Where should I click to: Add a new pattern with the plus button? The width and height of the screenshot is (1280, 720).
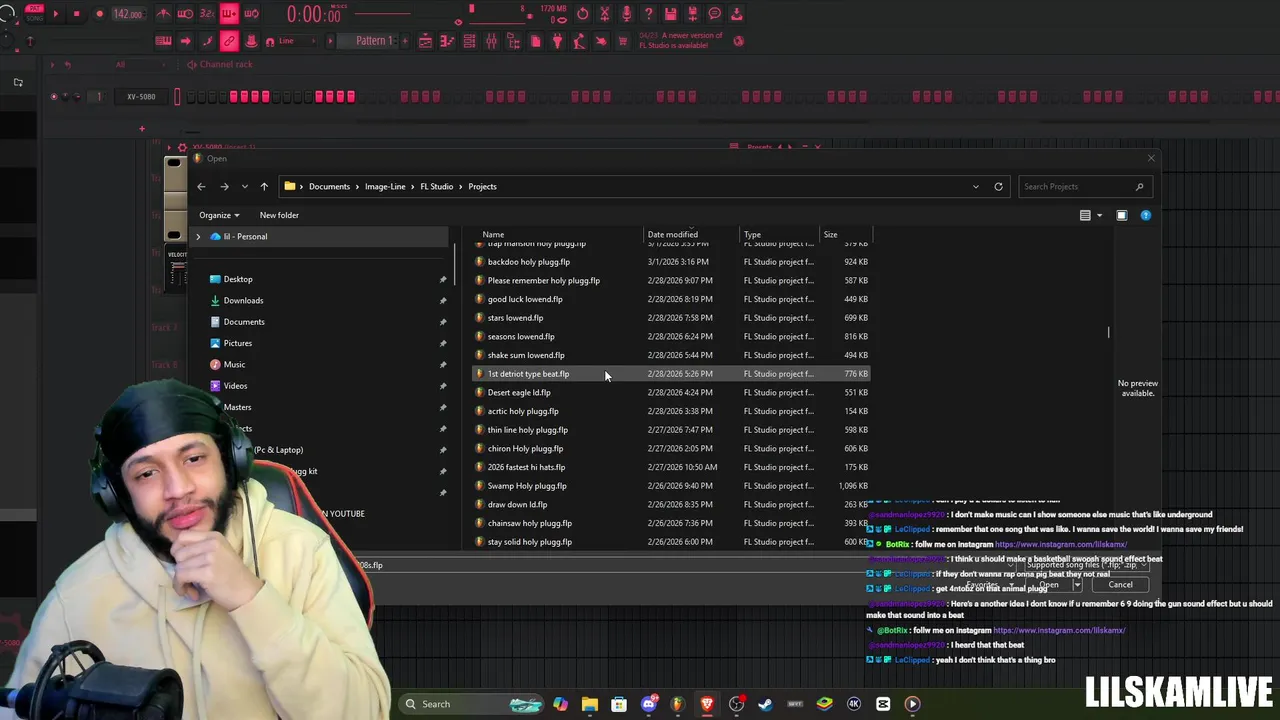coord(403,41)
